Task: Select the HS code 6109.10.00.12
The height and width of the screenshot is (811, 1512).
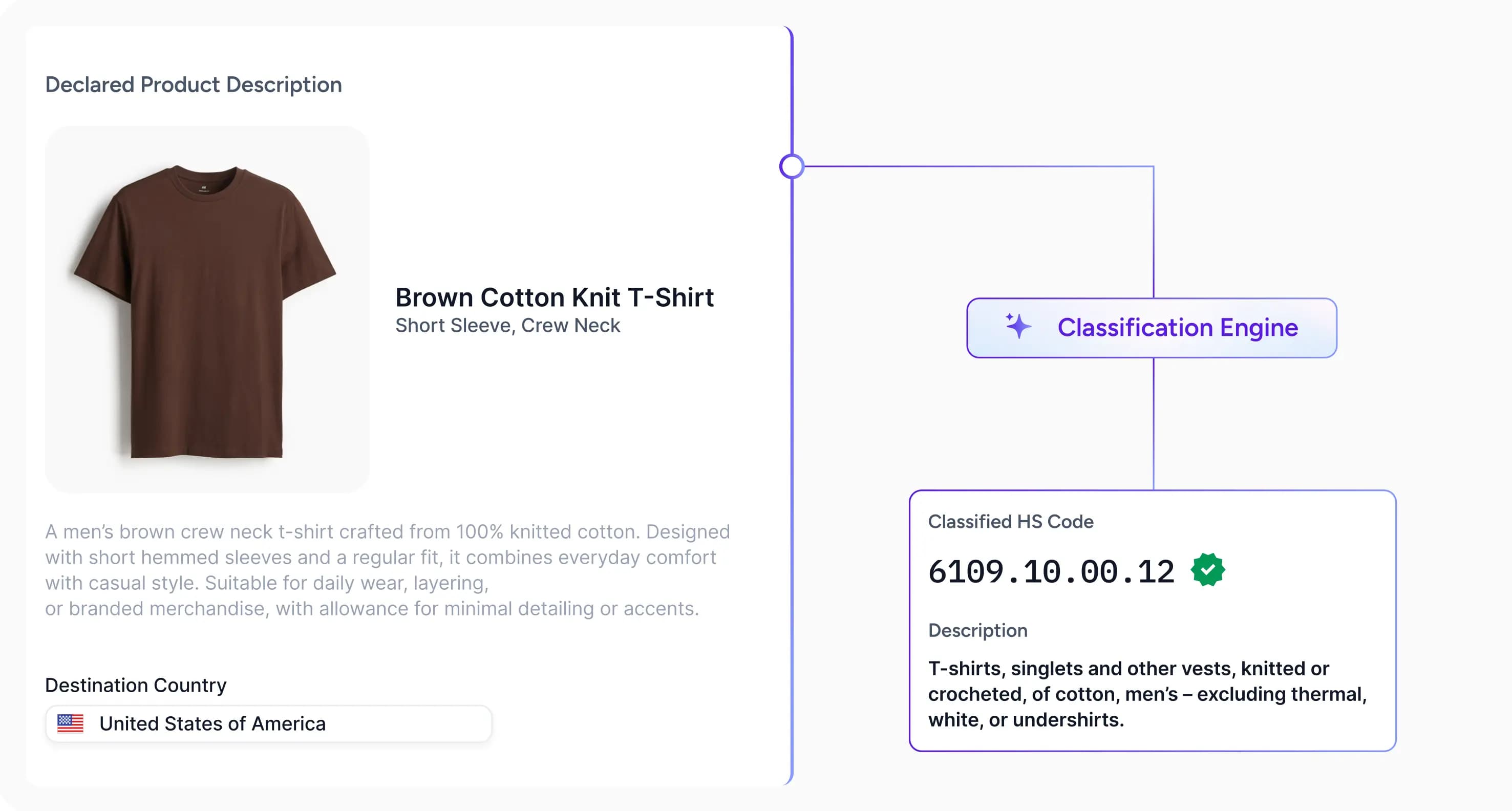Action: pos(1051,571)
